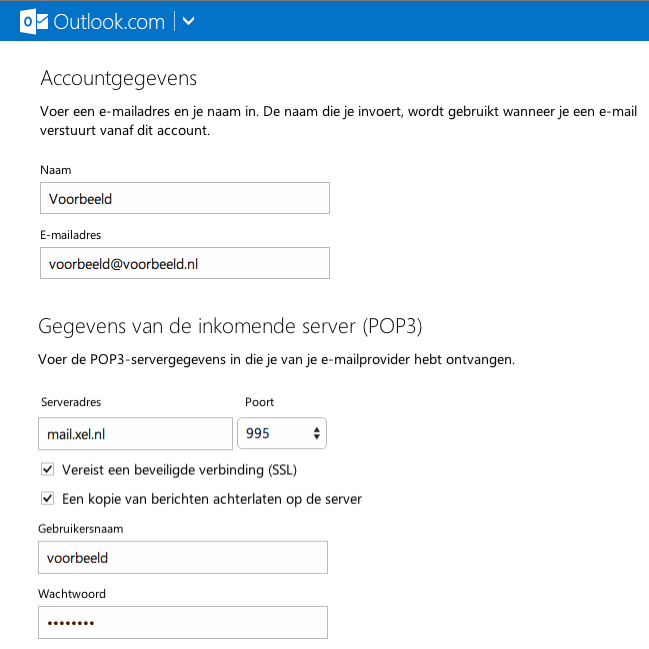The width and height of the screenshot is (649, 649).
Task: Untick the secure connection (SSL) checkbox
Action: [x=47, y=470]
